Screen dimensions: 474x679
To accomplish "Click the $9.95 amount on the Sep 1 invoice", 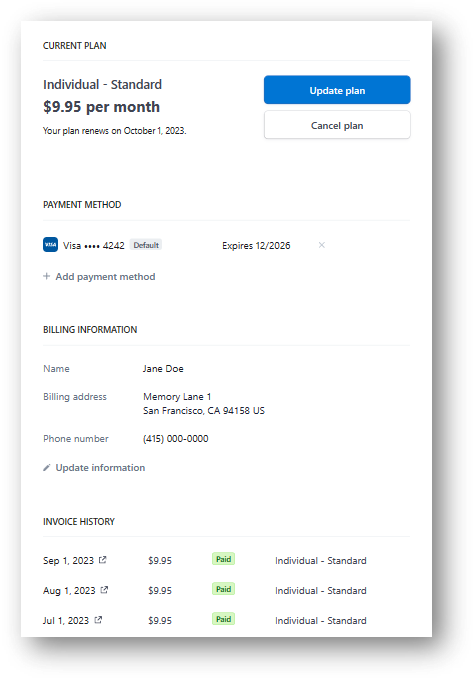I will pos(160,561).
